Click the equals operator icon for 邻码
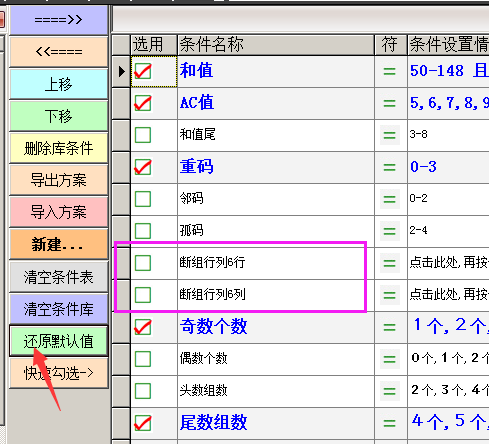Screen dimensions: 489x444 [x=390, y=199]
